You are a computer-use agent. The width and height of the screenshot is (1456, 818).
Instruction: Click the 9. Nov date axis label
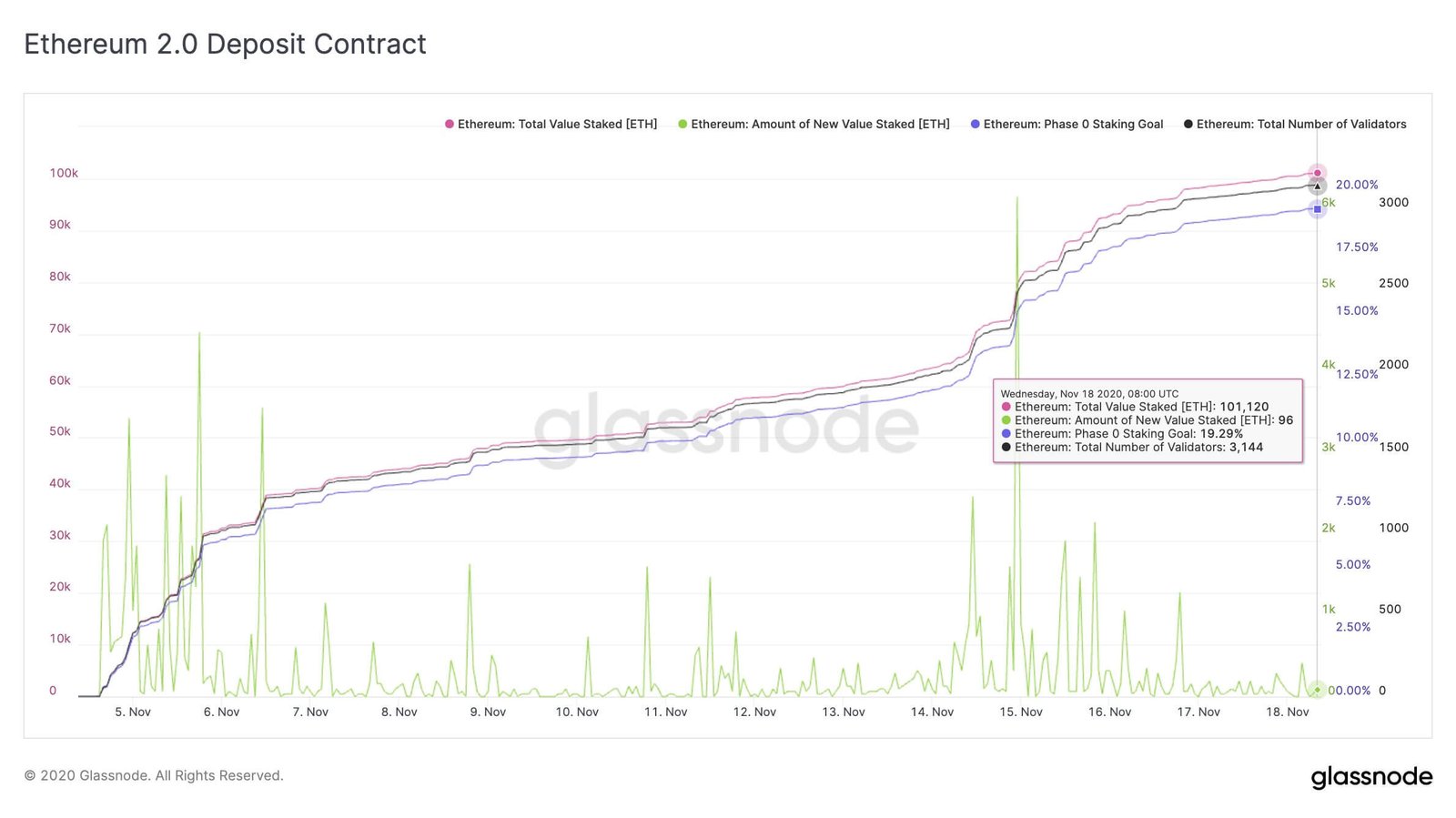pos(488,712)
